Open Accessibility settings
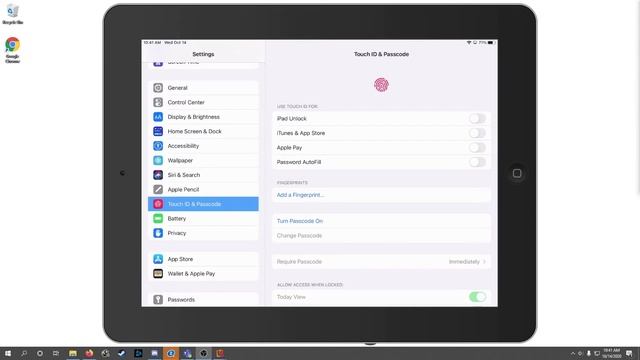 pos(203,146)
